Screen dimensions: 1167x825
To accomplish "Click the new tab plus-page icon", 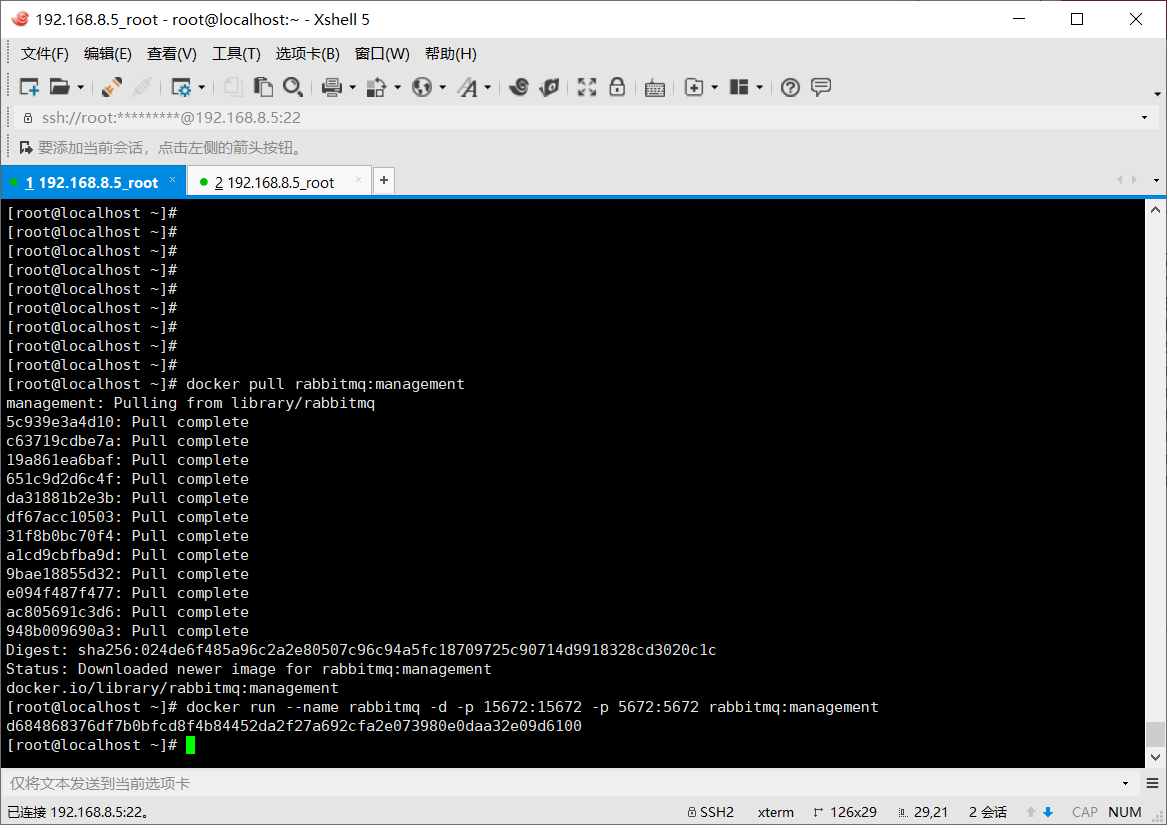I will (694, 87).
